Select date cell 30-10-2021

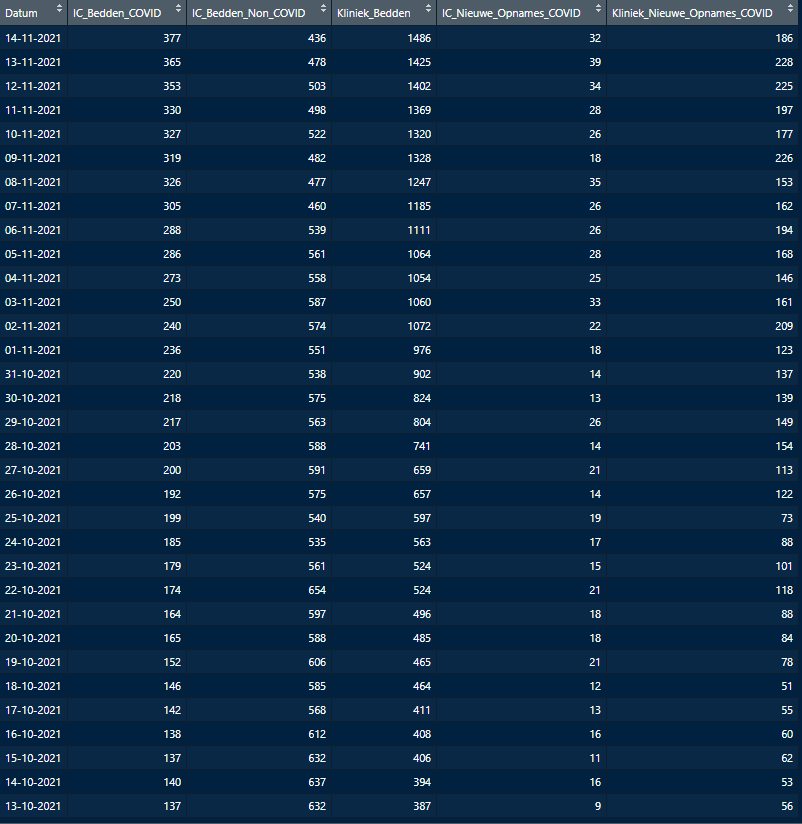coord(33,398)
